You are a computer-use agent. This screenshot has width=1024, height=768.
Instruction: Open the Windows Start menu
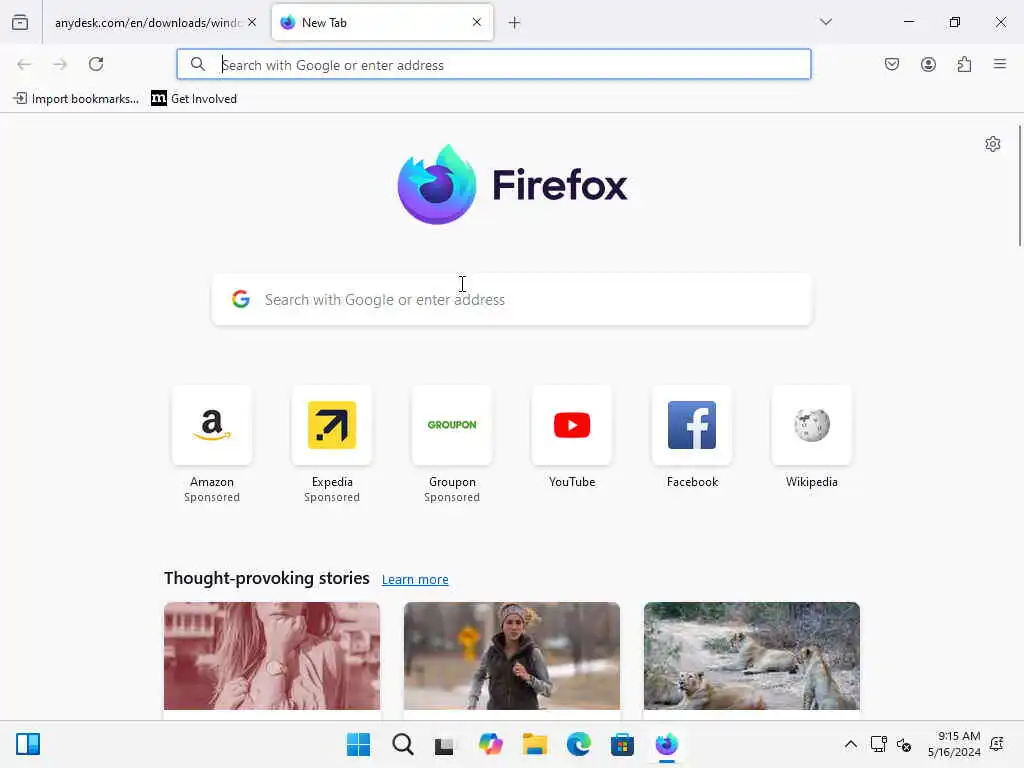coord(359,744)
